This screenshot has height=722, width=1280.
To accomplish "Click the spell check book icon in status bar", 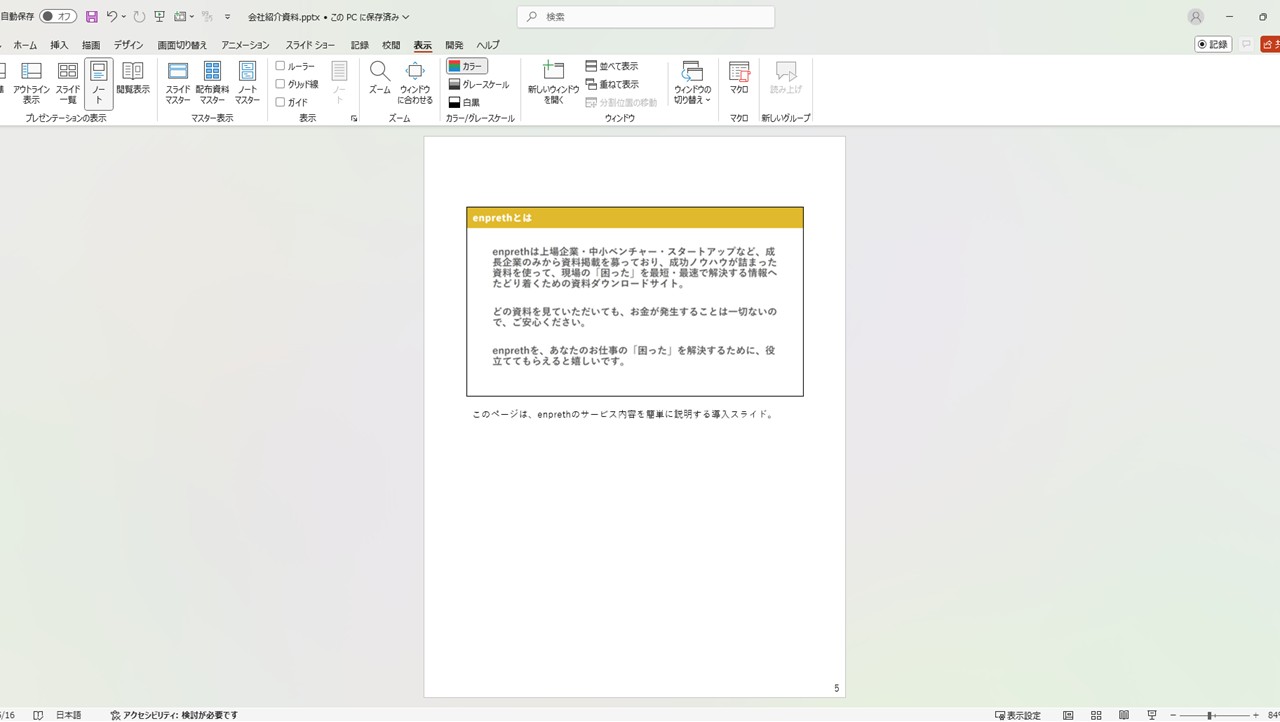I will coord(38,715).
